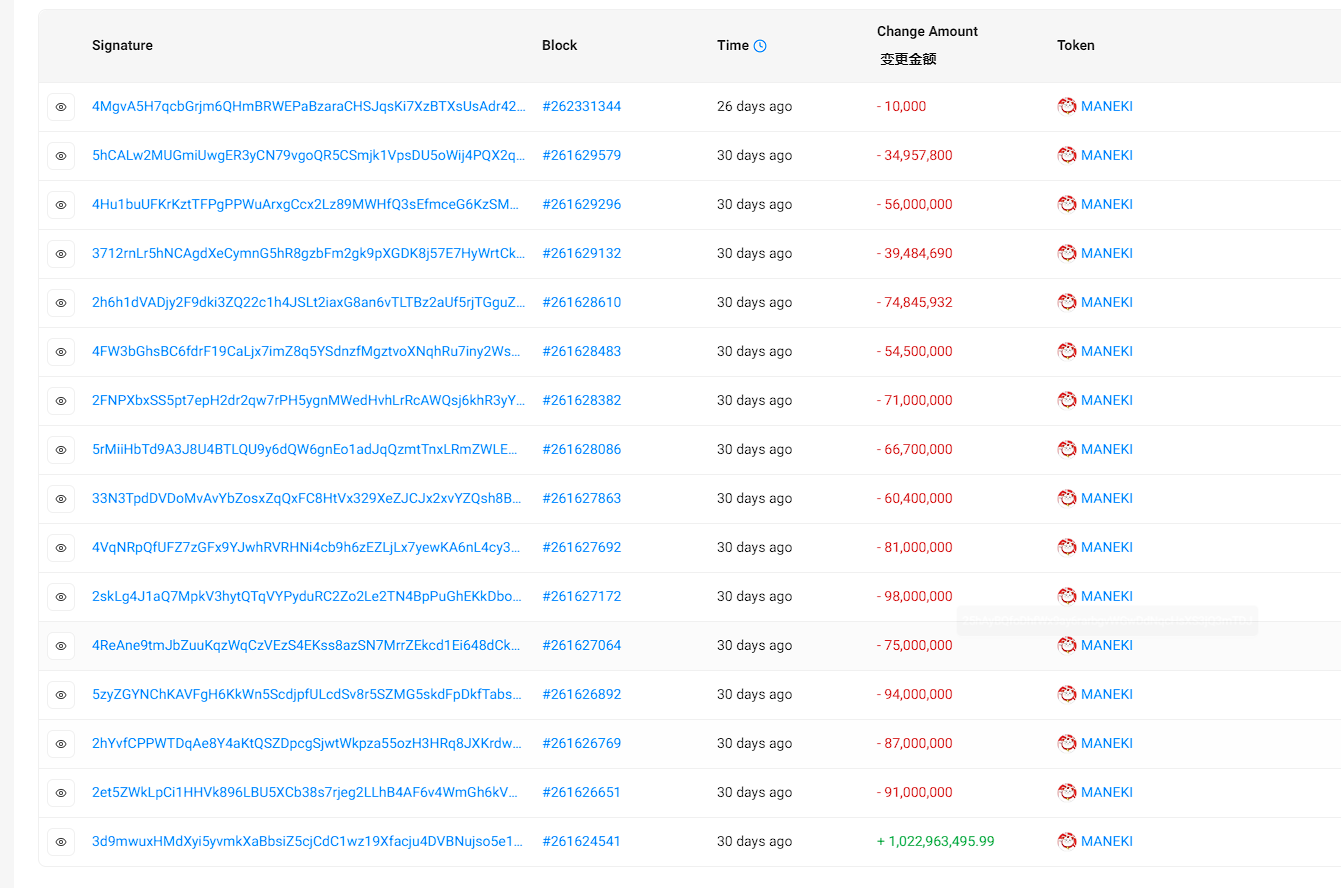Click eye icon for block #261627692 row
Image resolution: width=1341 pixels, height=888 pixels.
click(61, 548)
